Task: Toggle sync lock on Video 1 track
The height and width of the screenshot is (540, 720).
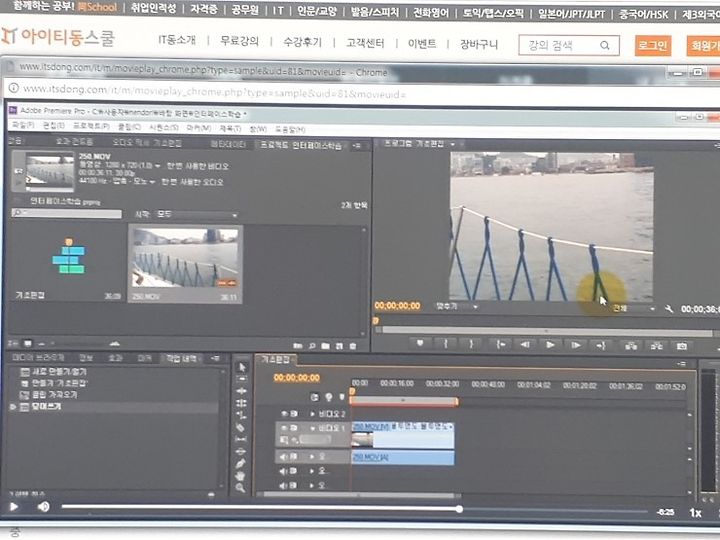Action: [294, 428]
